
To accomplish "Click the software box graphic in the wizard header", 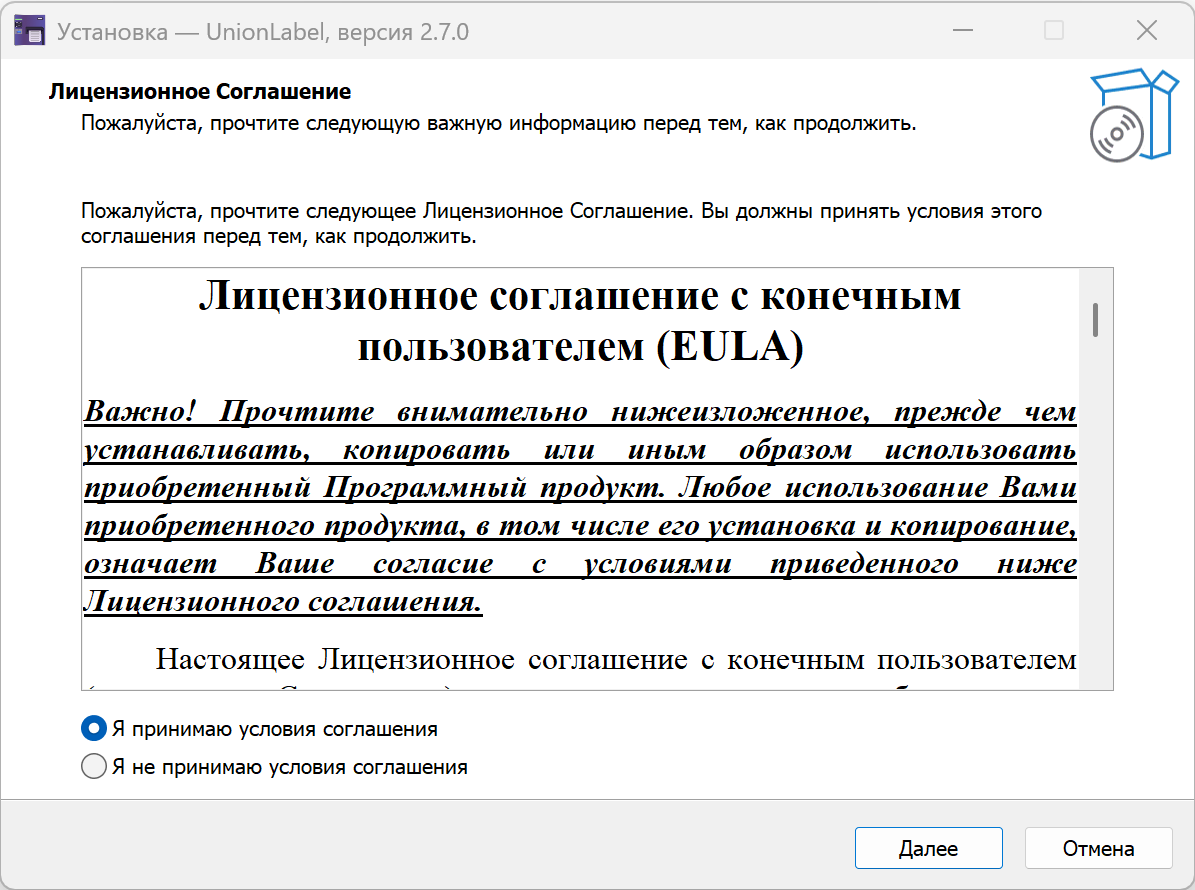I will point(1133,113).
